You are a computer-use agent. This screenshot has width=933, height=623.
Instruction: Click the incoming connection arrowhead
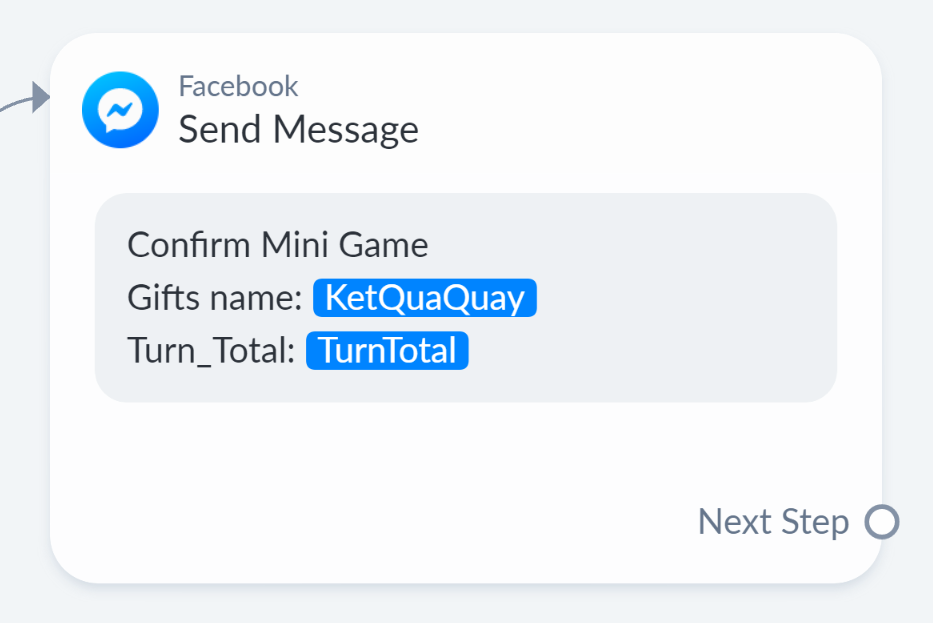(x=40, y=97)
